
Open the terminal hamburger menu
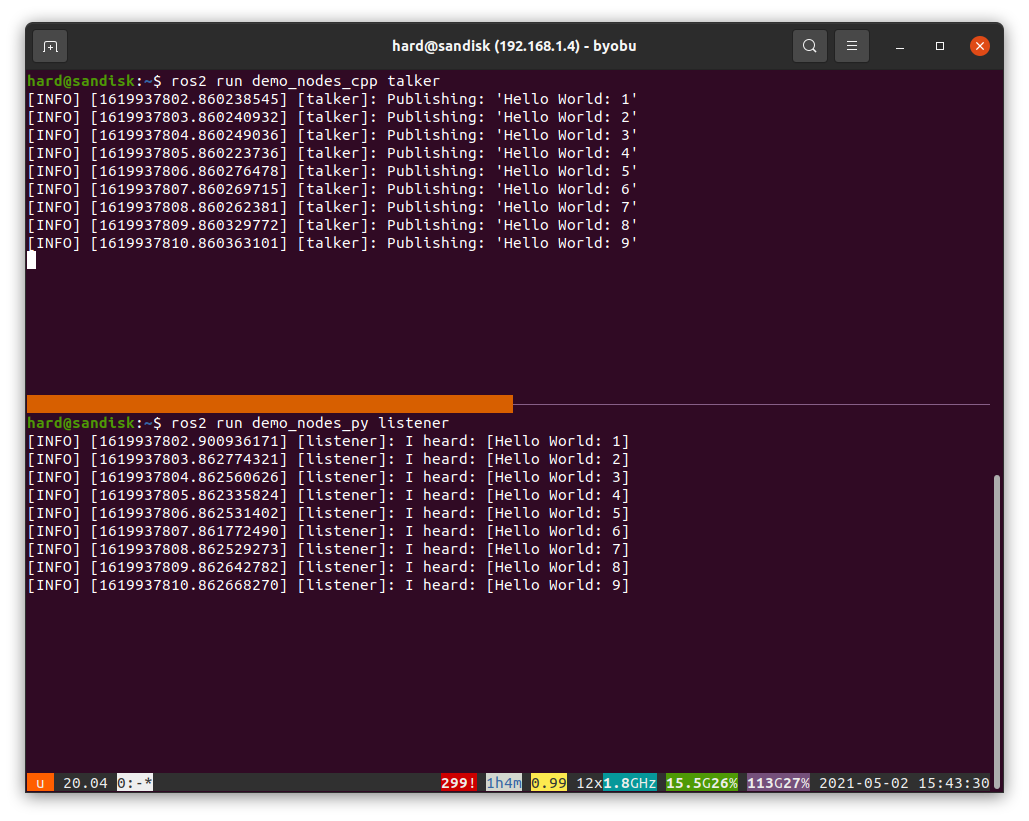(x=852, y=46)
